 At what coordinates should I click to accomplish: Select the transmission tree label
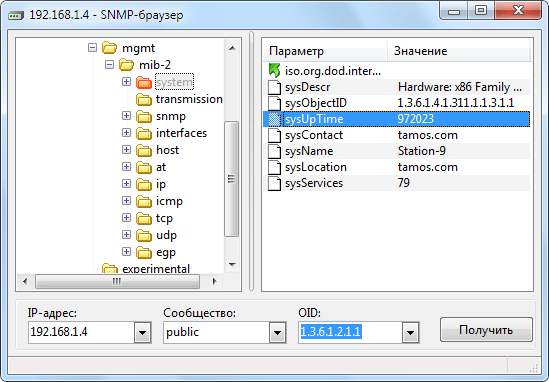[189, 99]
